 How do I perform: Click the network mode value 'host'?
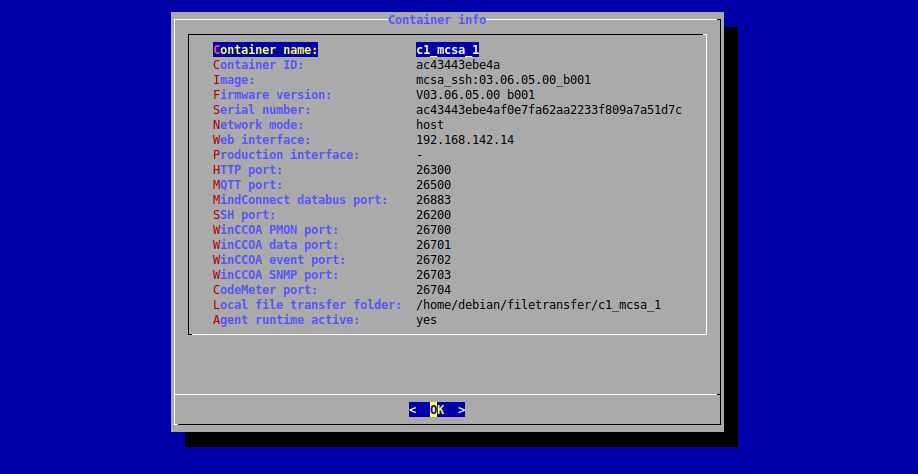(430, 125)
